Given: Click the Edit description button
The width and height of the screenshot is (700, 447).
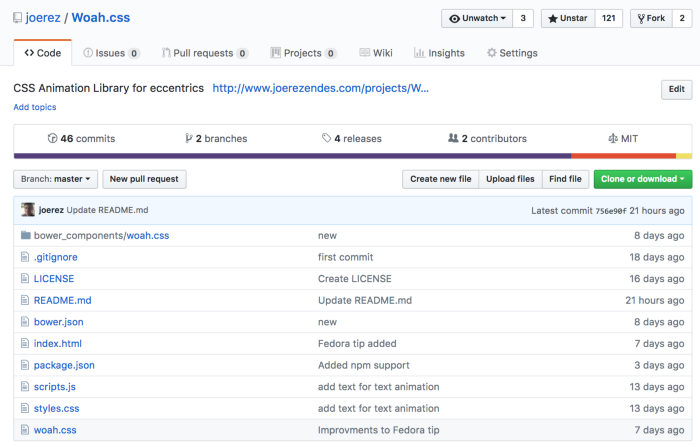Looking at the screenshot, I should click(x=676, y=89).
